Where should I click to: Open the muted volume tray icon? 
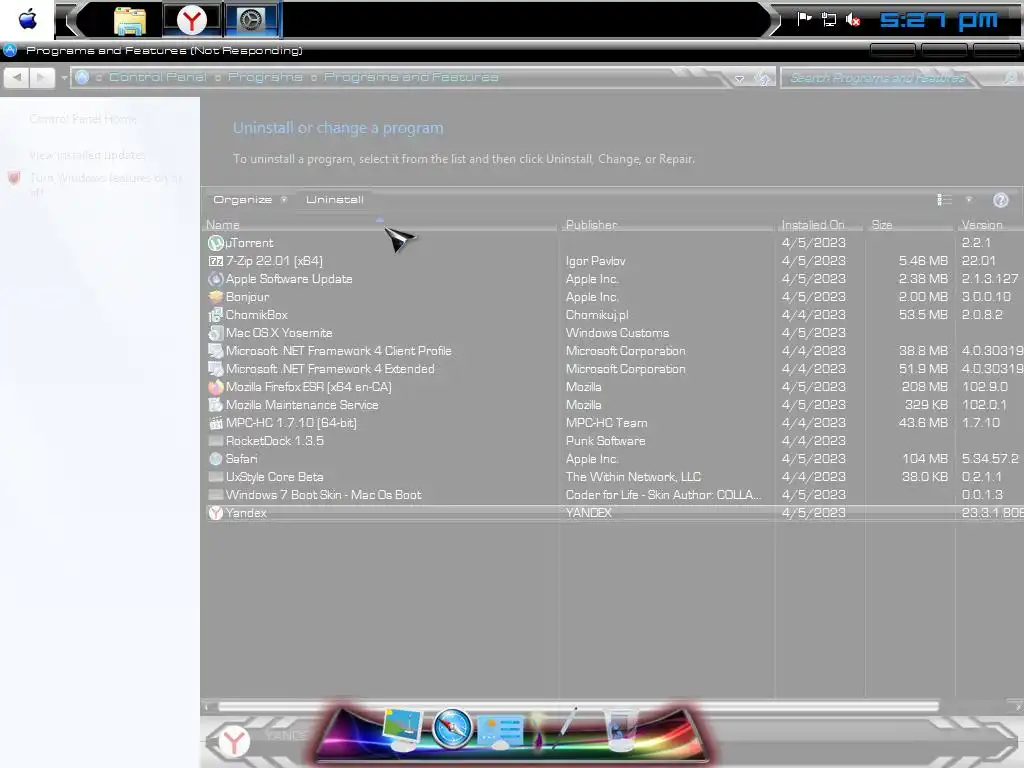tap(853, 20)
